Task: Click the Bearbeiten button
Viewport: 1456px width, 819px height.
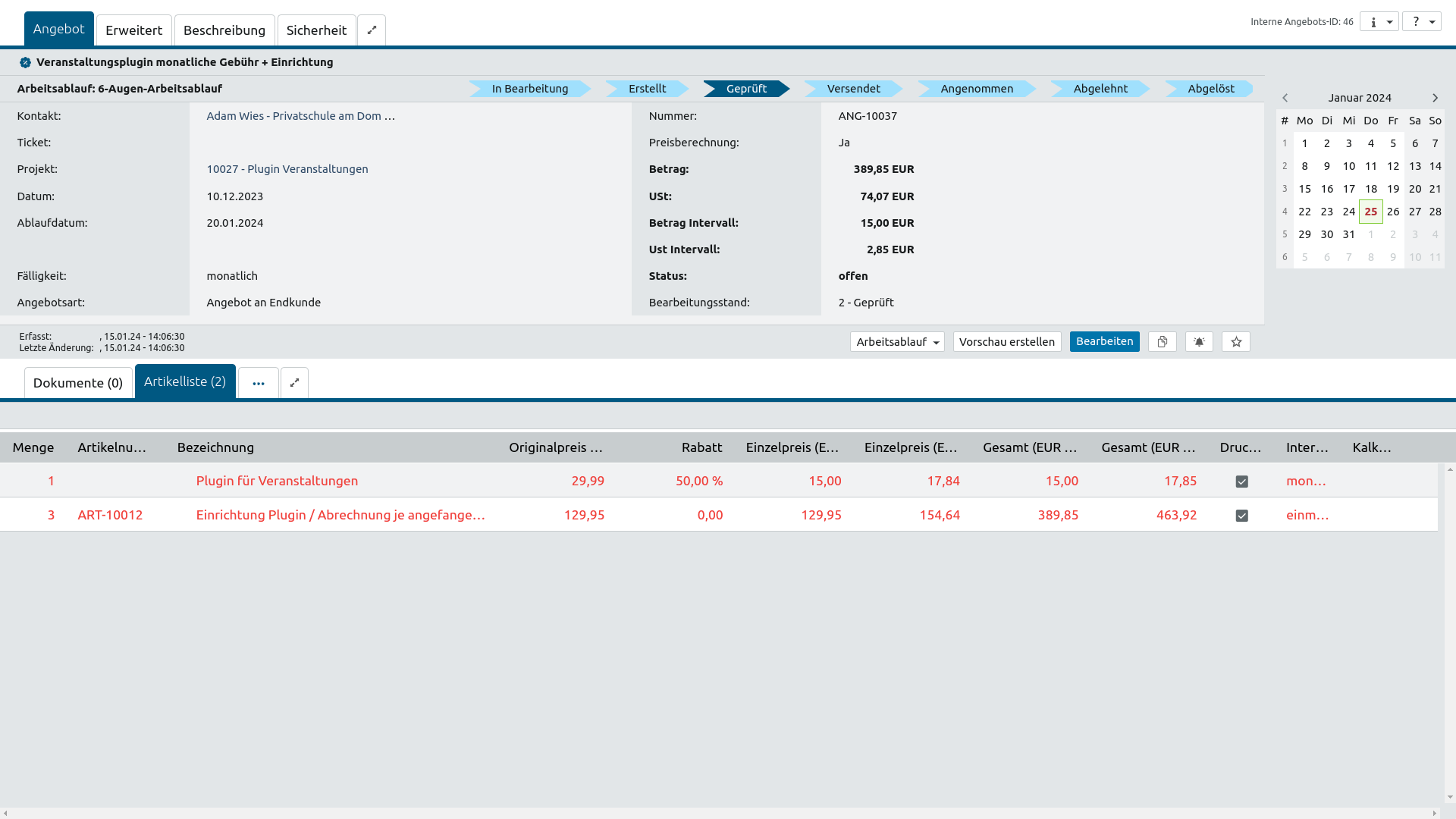Action: pos(1104,342)
